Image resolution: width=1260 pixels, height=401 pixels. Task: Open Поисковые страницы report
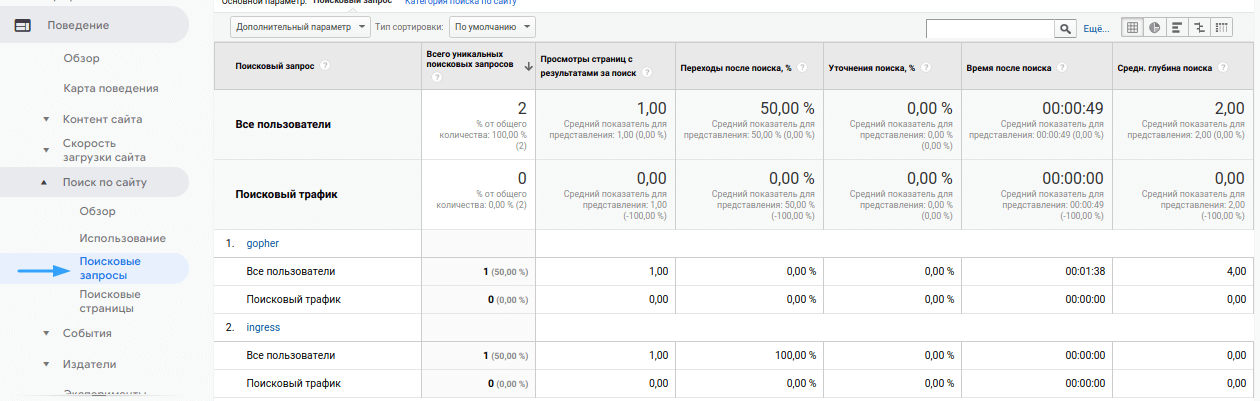pos(110,301)
